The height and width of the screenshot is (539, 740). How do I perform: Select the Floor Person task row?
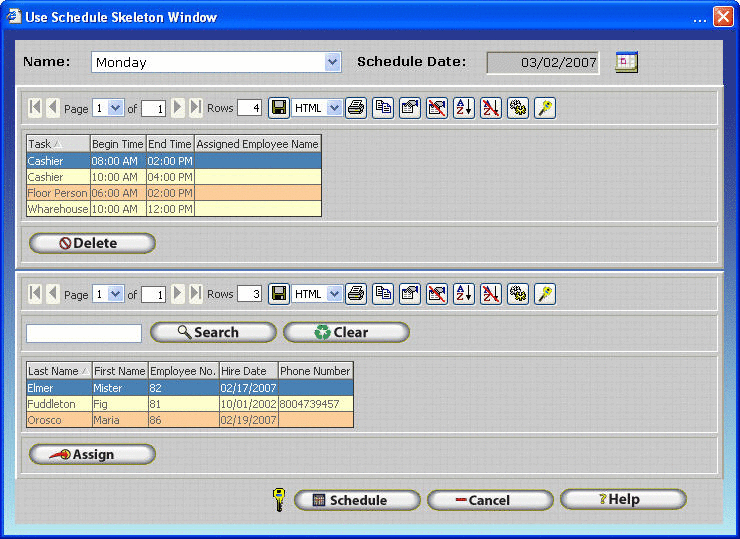[58, 193]
